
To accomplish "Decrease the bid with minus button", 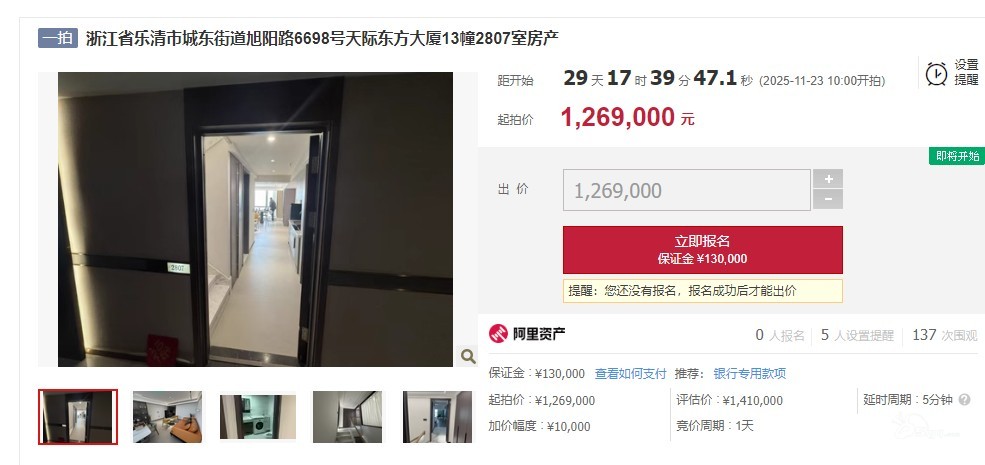I will point(828,199).
